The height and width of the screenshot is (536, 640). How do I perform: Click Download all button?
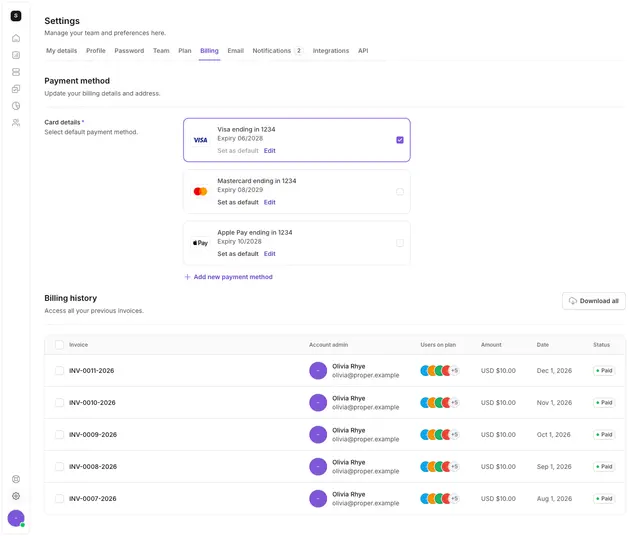594,301
